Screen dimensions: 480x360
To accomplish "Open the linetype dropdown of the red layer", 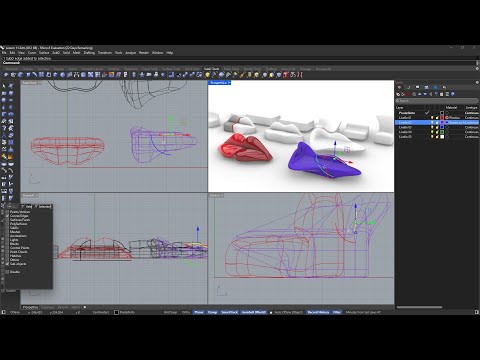I will point(472,118).
